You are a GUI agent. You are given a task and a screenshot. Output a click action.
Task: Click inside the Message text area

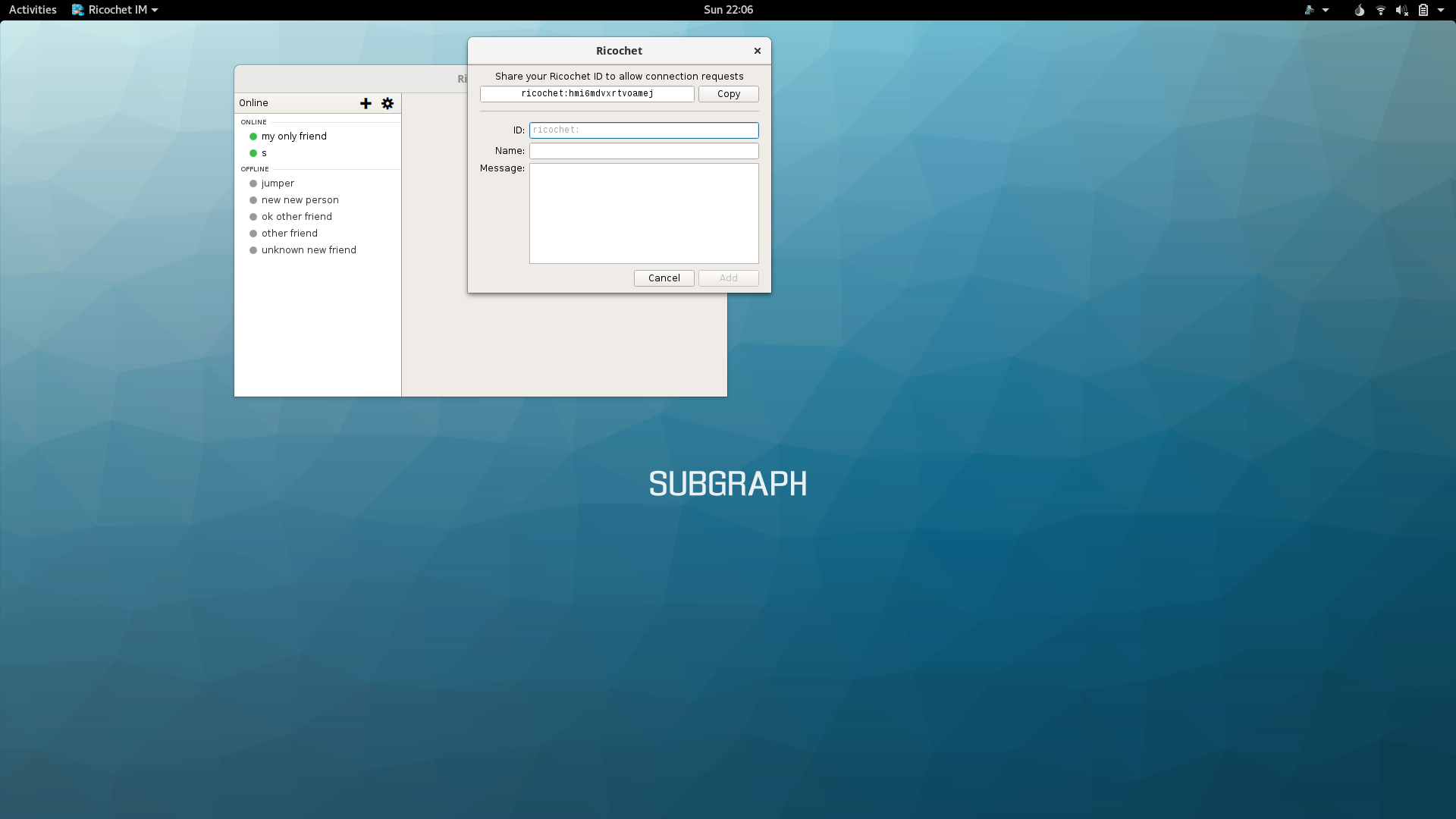pos(644,213)
